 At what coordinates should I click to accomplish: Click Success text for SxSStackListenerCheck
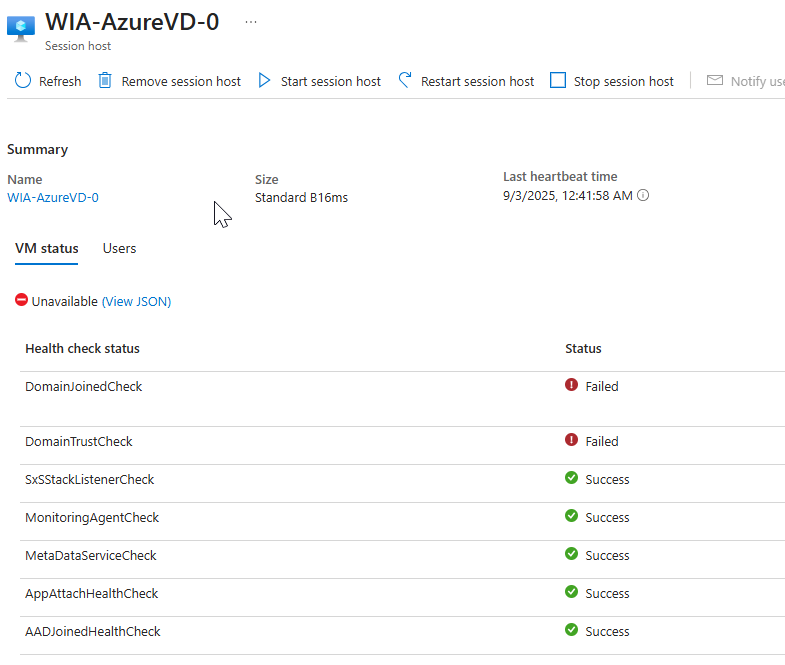pos(607,480)
